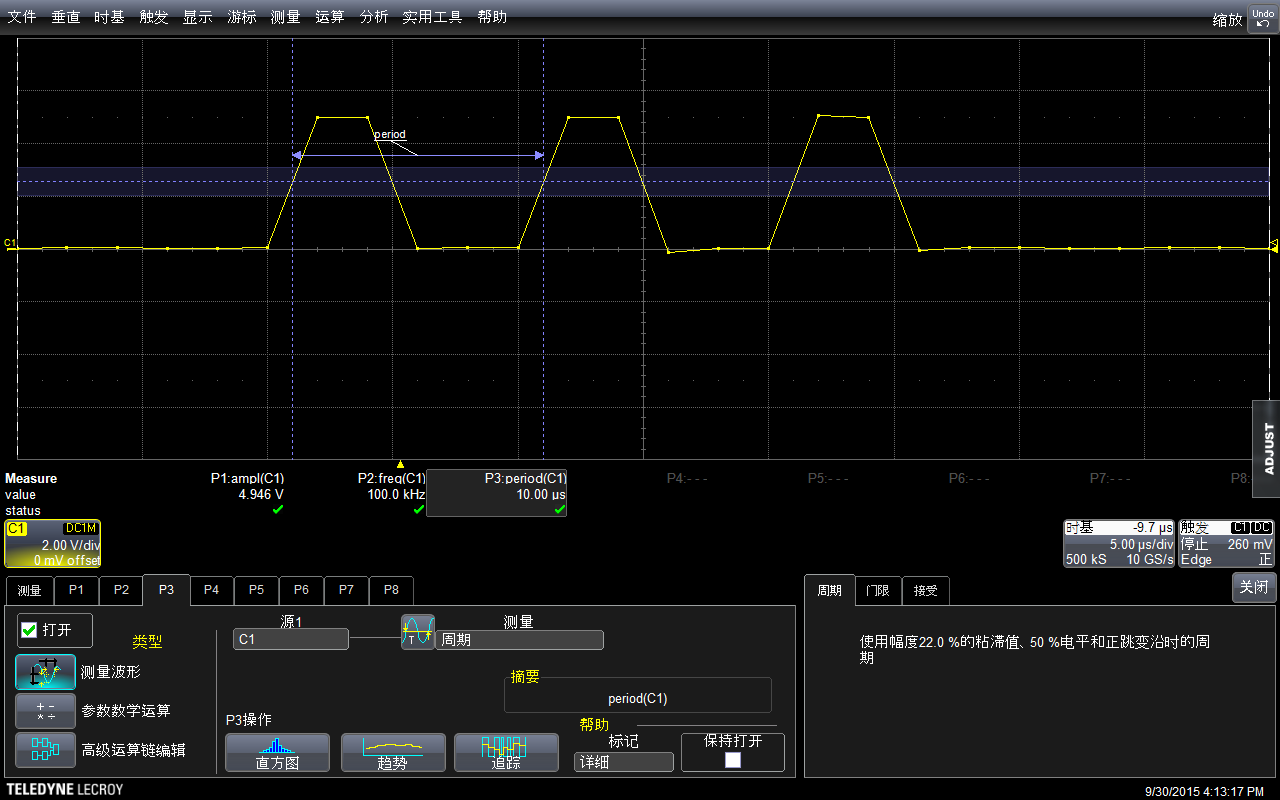Toggle the 打开 checkbox

click(x=29, y=630)
